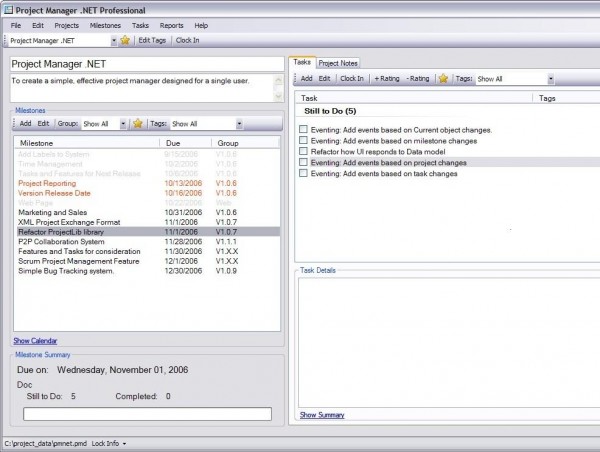Click the star icon in Milestones toolbar
The height and width of the screenshot is (452, 600).
[137, 124]
